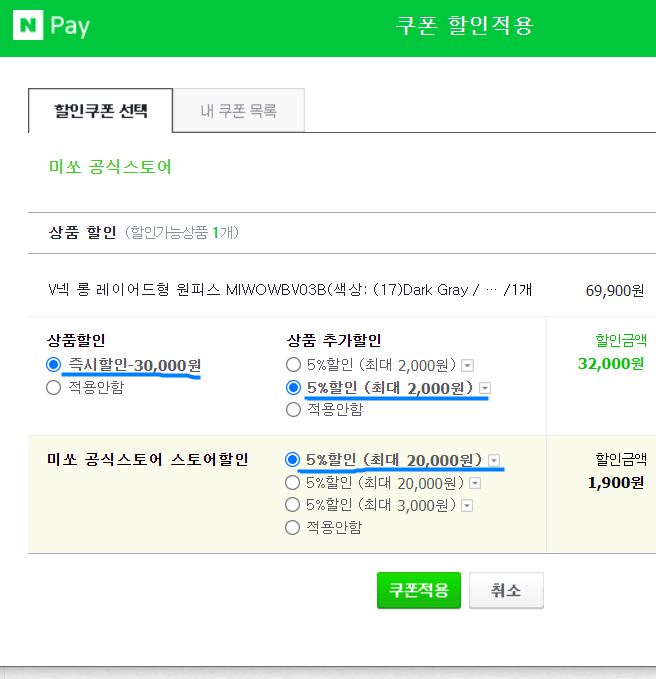This screenshot has width=656, height=679.
Task: Expand details arrow of 3,000원 store coupon
Action: pyautogui.click(x=467, y=505)
